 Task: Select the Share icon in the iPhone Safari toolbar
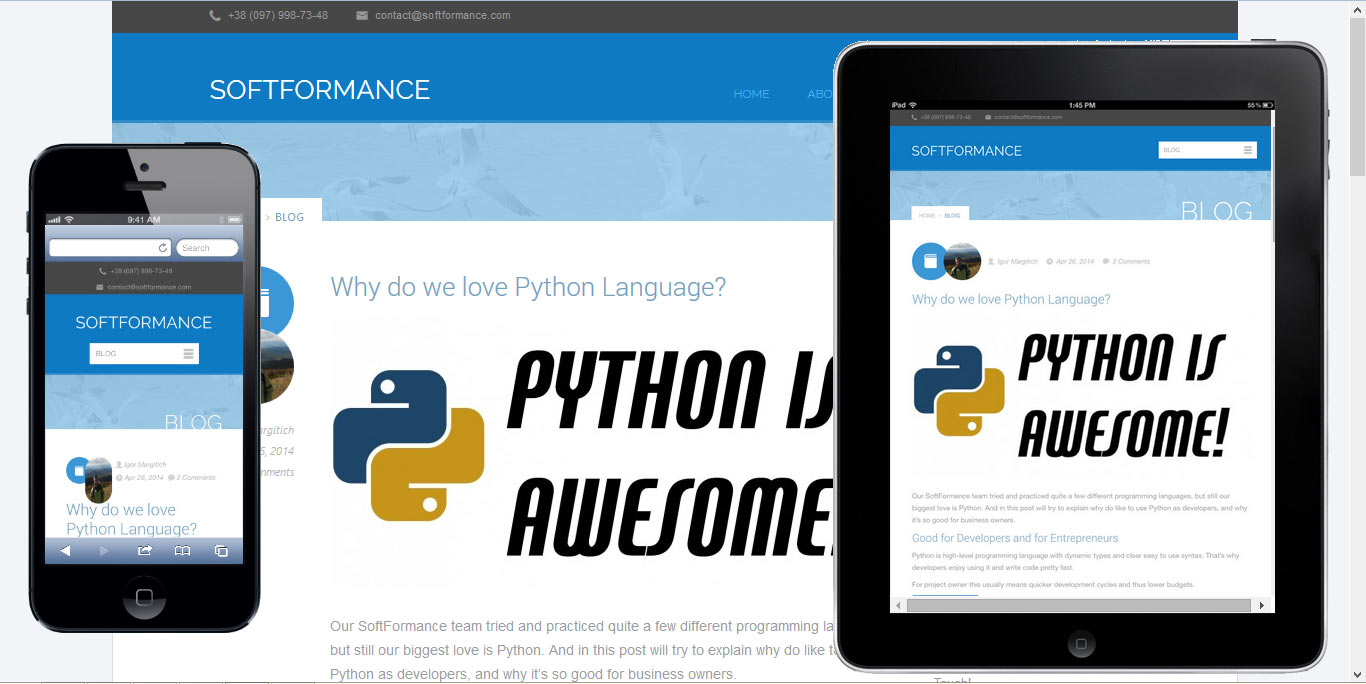coord(144,550)
